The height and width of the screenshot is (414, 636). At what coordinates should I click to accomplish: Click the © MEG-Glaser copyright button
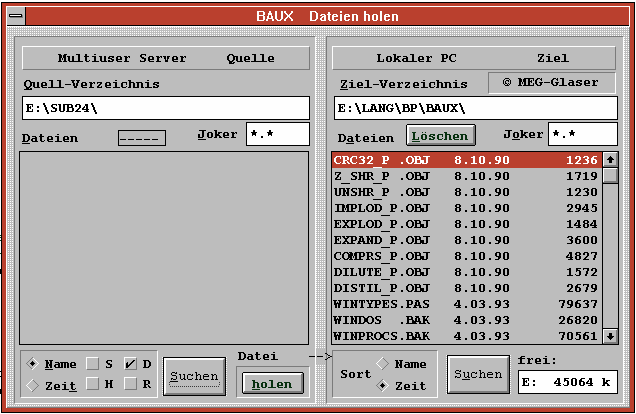click(552, 82)
